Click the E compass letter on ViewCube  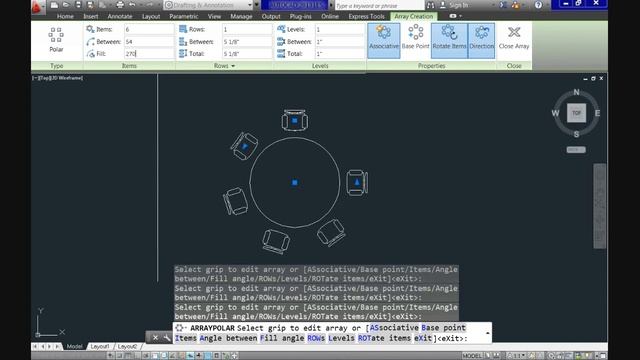click(x=597, y=113)
